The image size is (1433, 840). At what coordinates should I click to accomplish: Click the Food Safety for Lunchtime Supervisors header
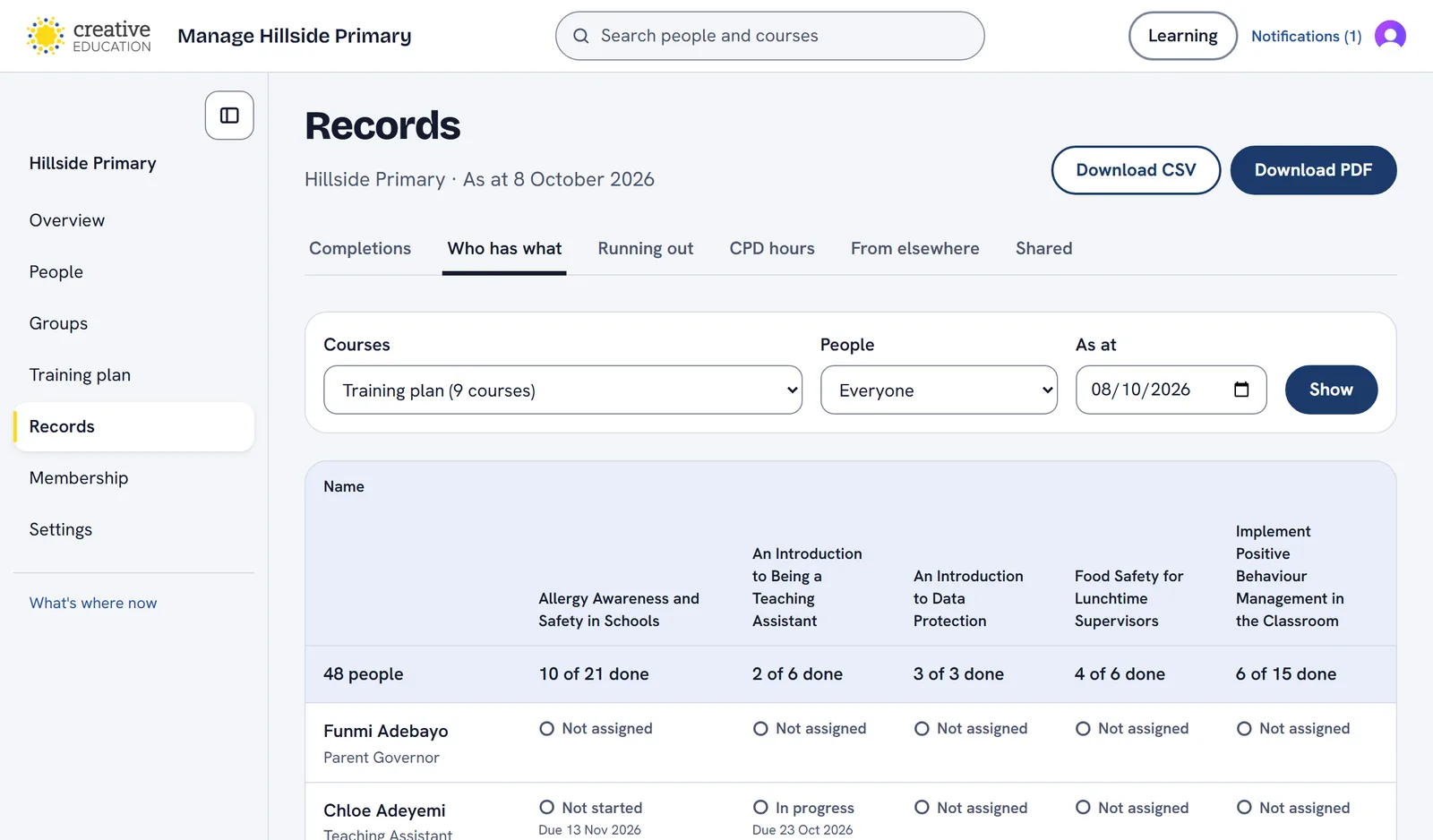click(1128, 598)
